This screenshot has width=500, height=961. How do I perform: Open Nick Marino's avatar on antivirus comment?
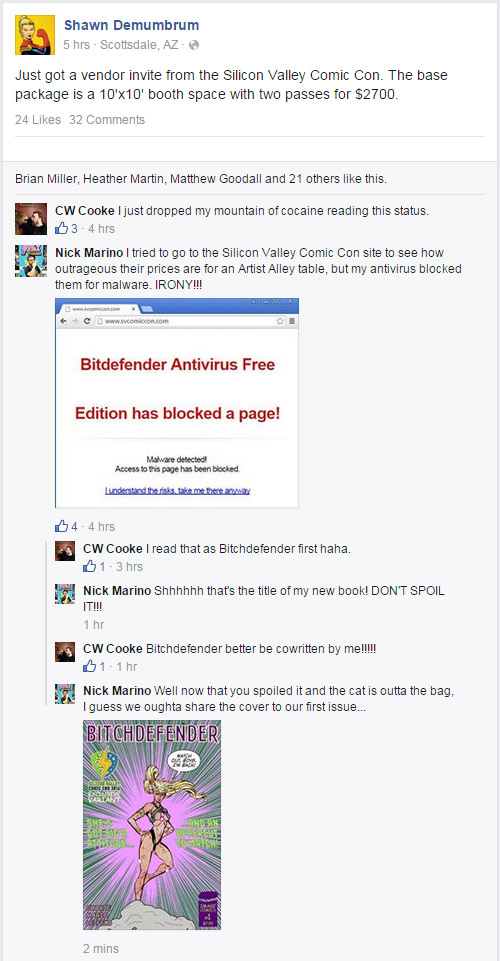coord(31,261)
